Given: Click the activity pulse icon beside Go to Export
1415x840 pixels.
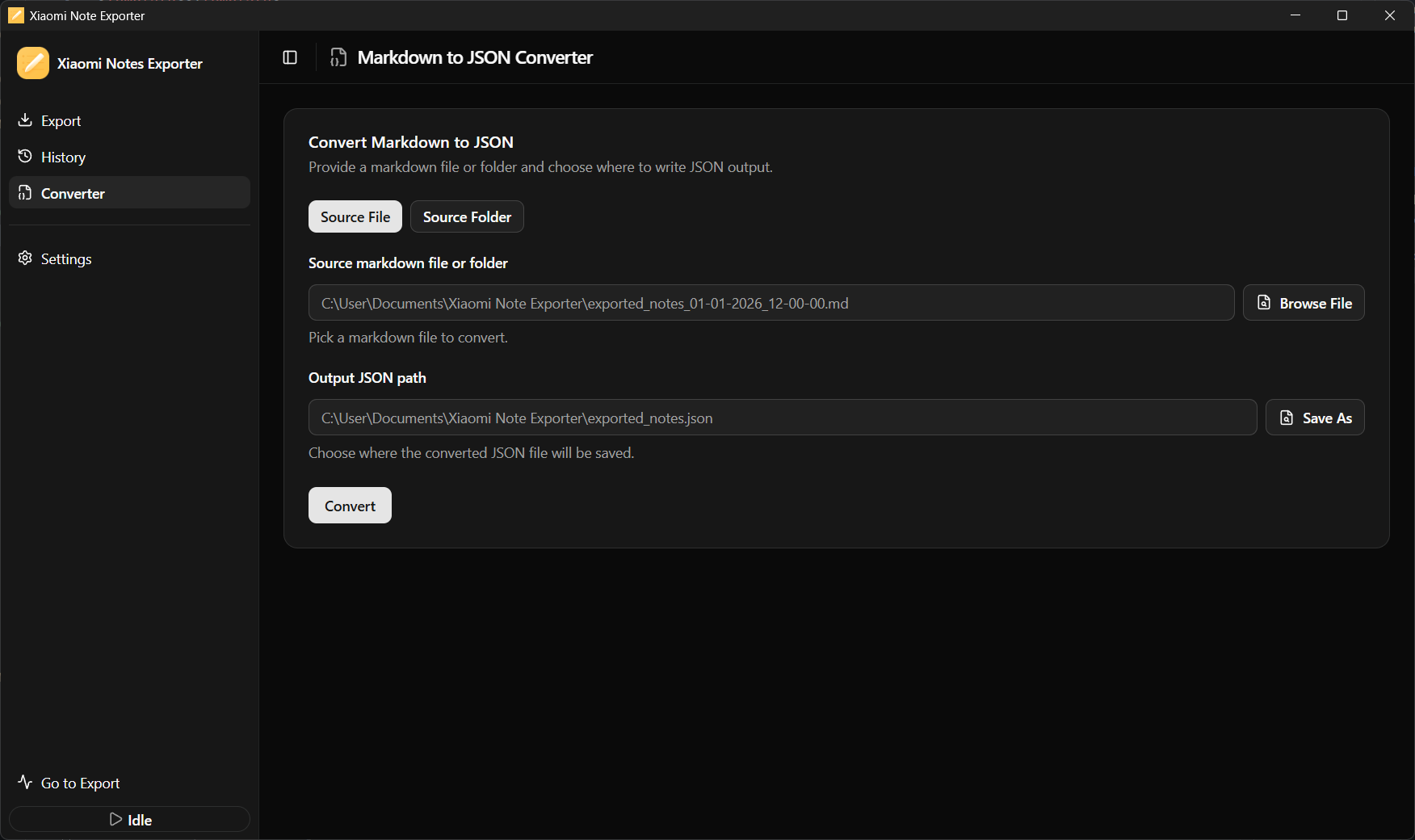Looking at the screenshot, I should (25, 782).
